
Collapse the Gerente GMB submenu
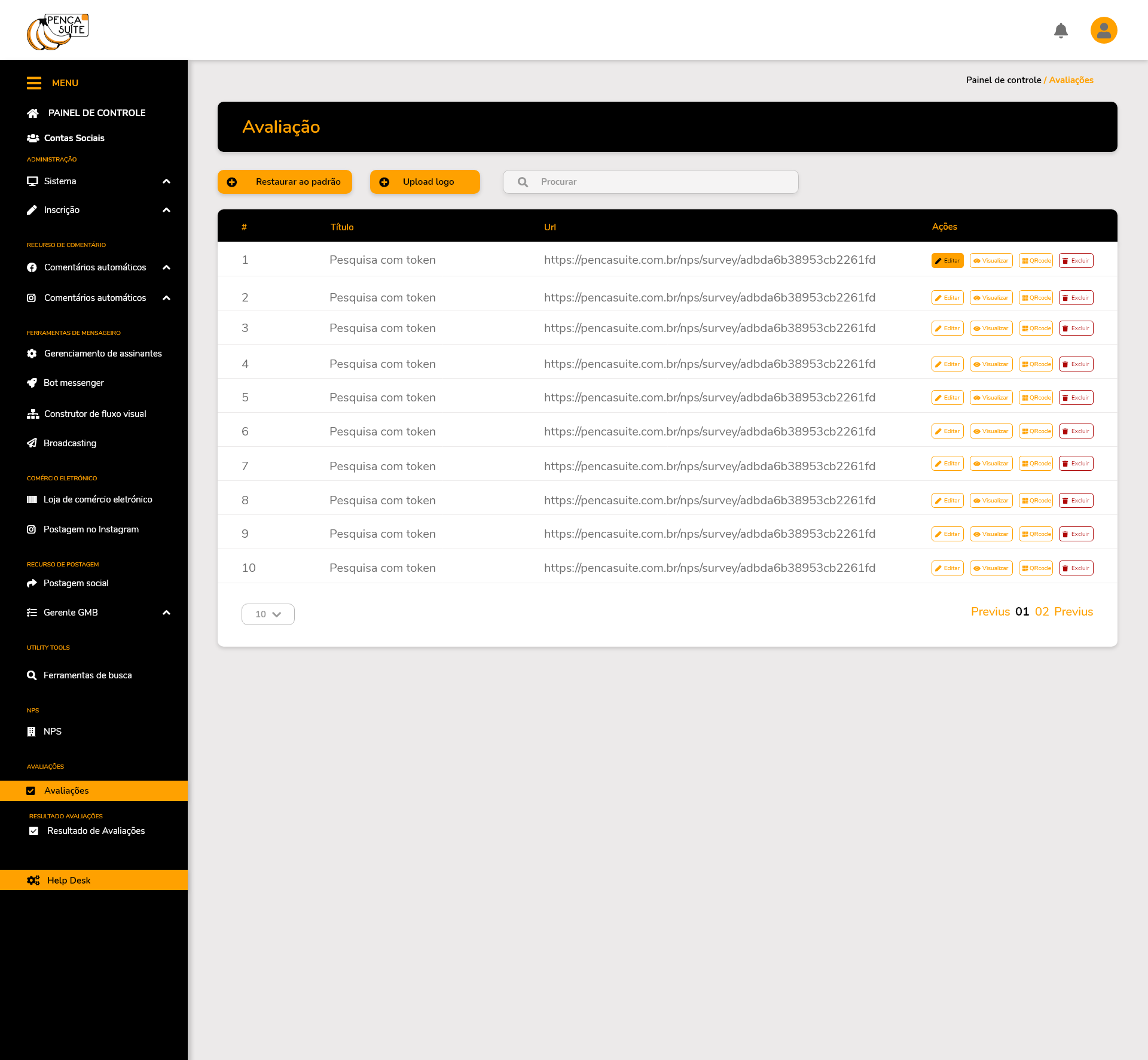(x=167, y=613)
